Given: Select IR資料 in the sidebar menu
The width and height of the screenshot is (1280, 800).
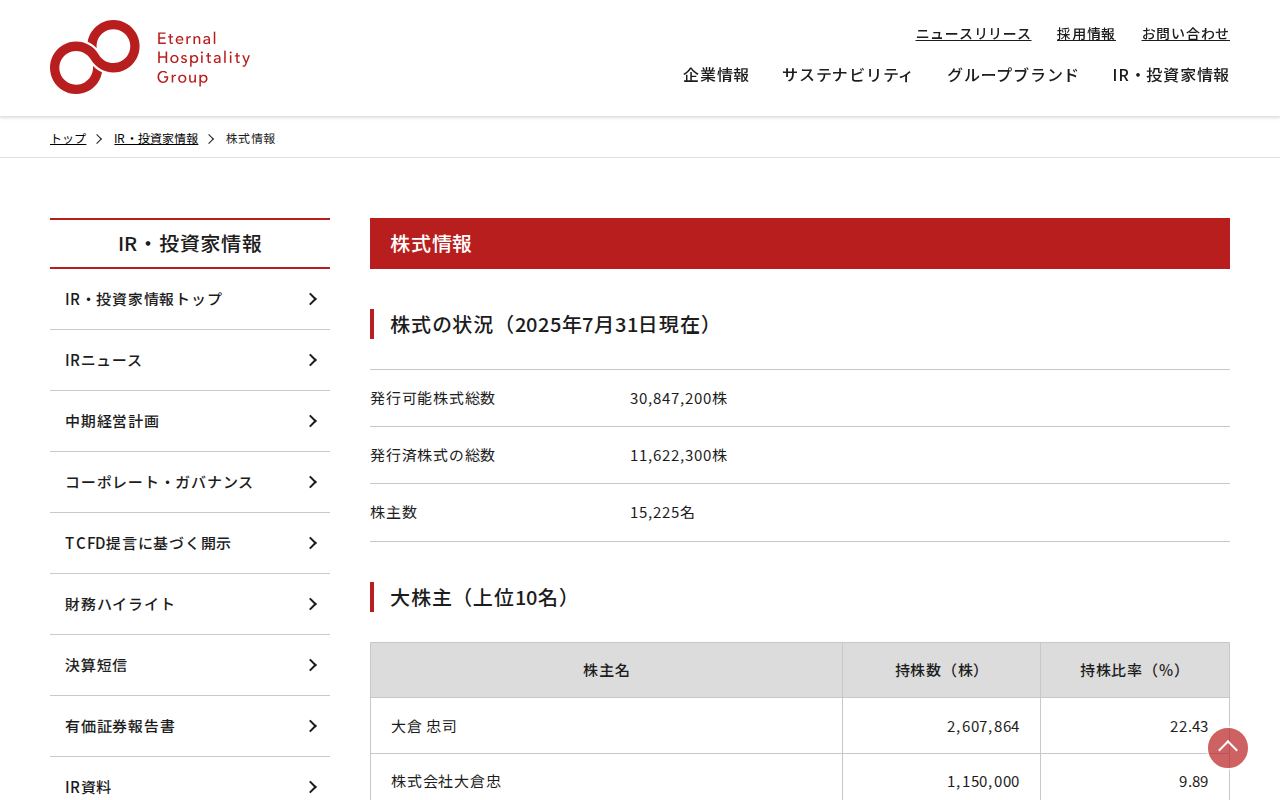Looking at the screenshot, I should point(190,782).
